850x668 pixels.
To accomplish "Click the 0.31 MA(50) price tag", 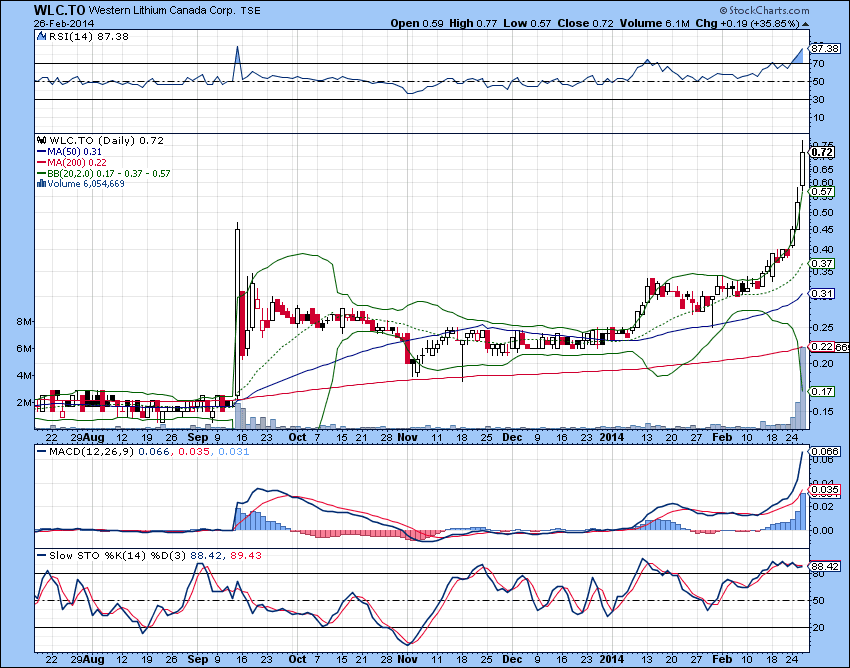I will coord(823,293).
